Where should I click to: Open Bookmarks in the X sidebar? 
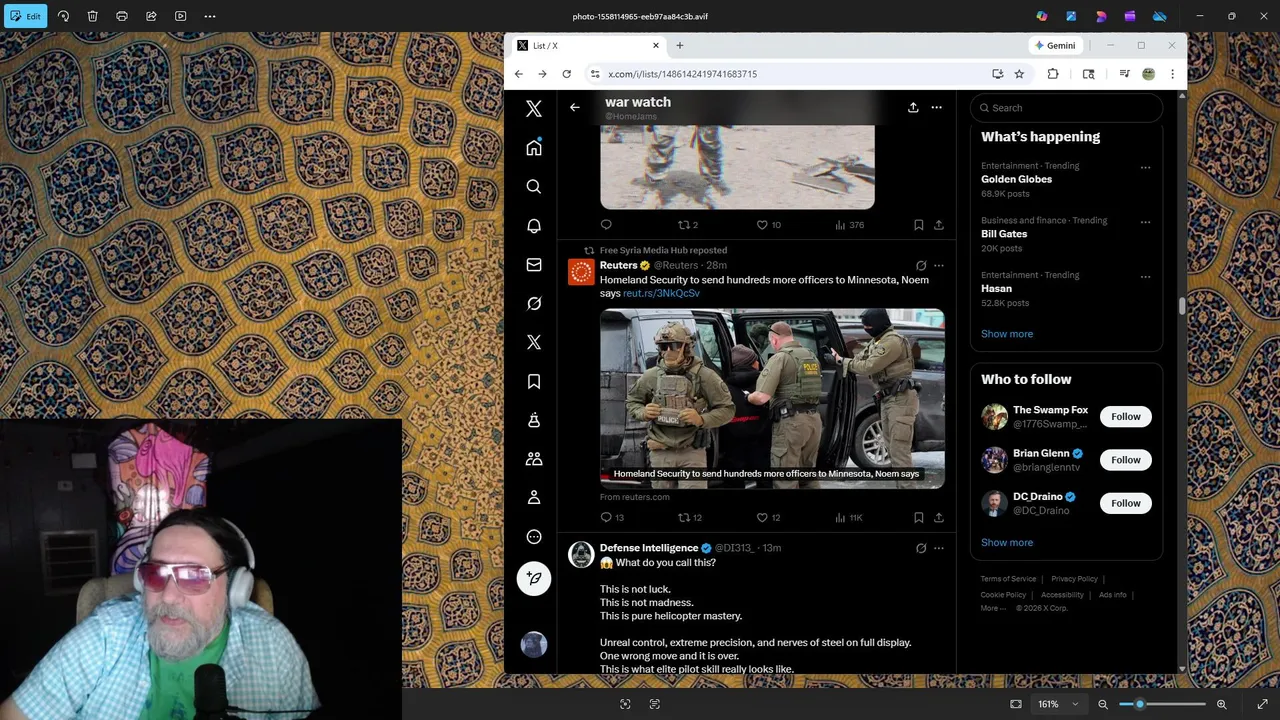[534, 382]
